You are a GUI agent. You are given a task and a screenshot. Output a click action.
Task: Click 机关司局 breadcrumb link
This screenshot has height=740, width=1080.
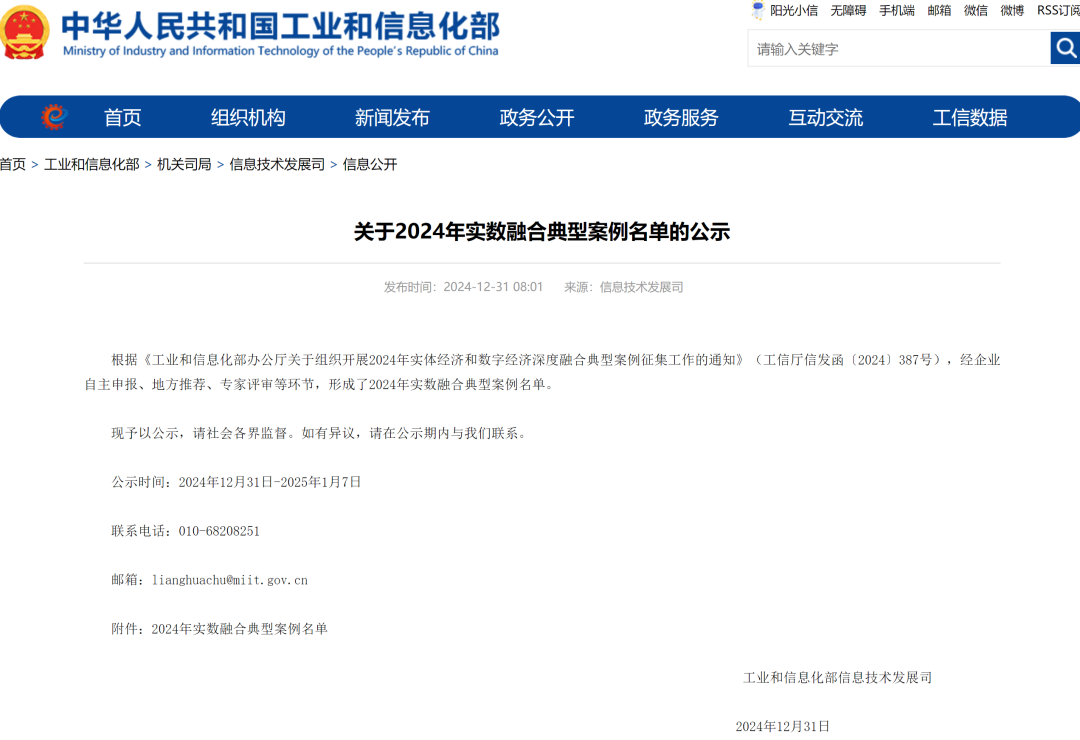click(184, 164)
